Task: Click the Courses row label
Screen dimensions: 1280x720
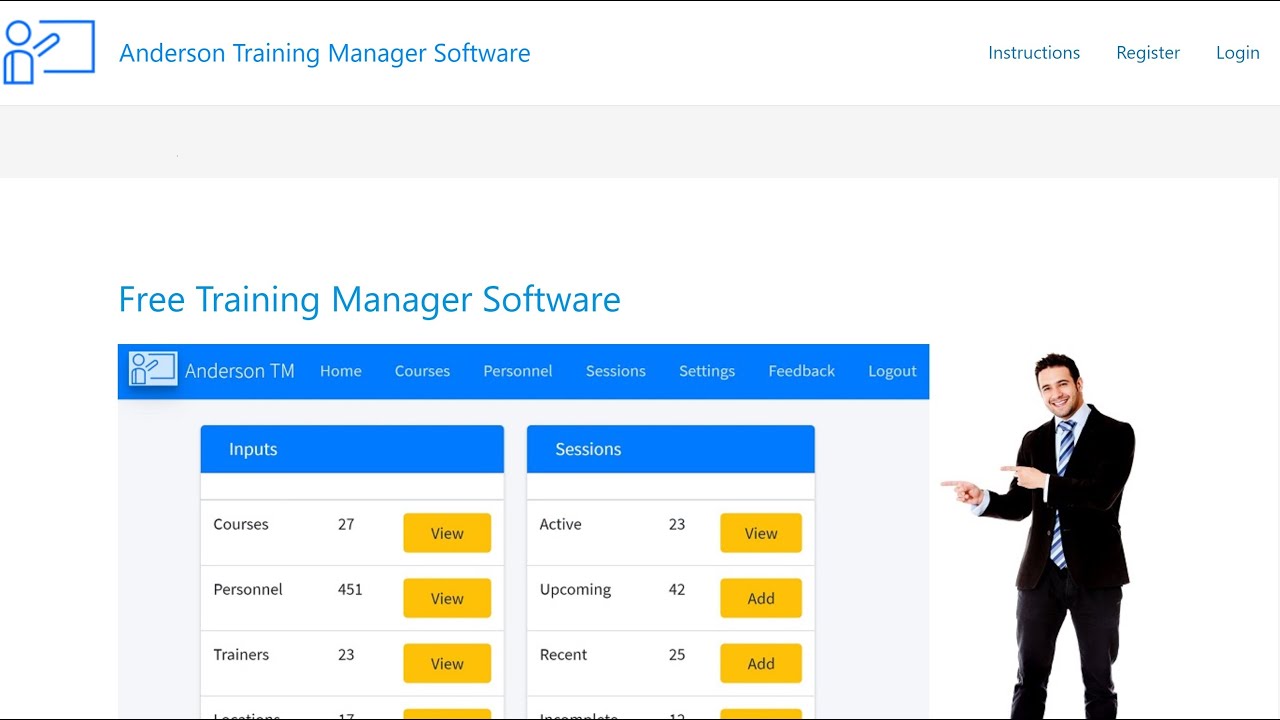Action: (x=241, y=524)
